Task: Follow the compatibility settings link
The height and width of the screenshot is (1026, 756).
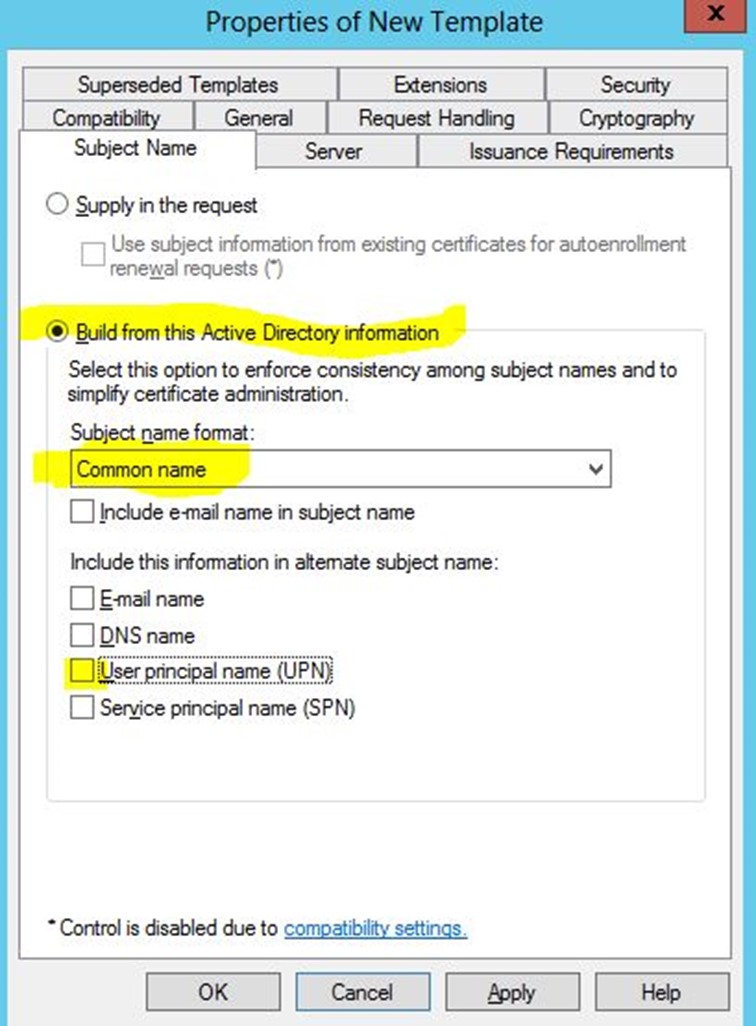Action: coord(375,928)
